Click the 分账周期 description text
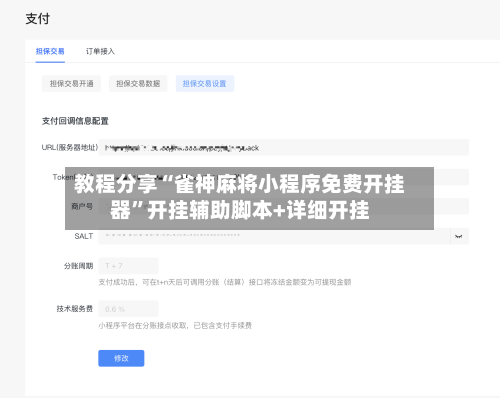The height and width of the screenshot is (398, 500). [225, 282]
